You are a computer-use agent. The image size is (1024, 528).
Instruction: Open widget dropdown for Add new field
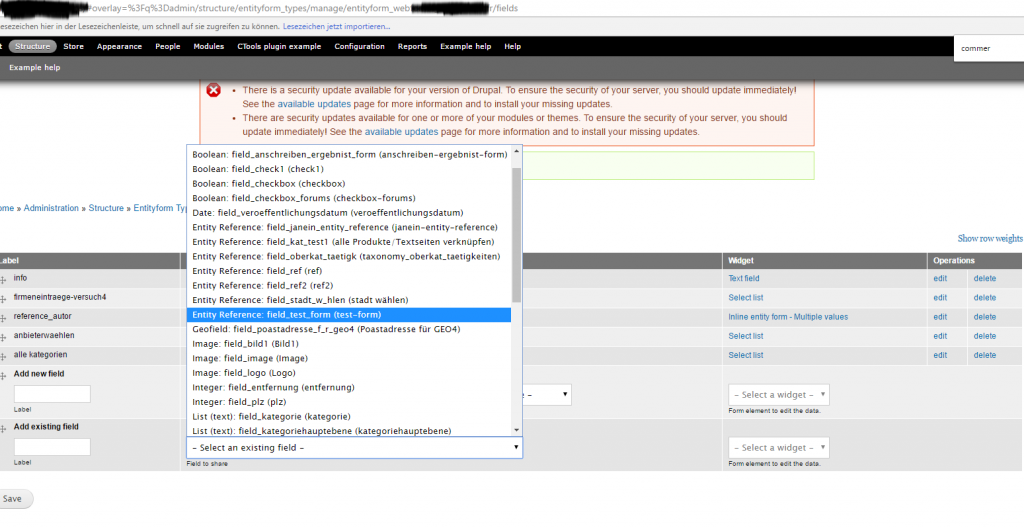click(x=779, y=395)
